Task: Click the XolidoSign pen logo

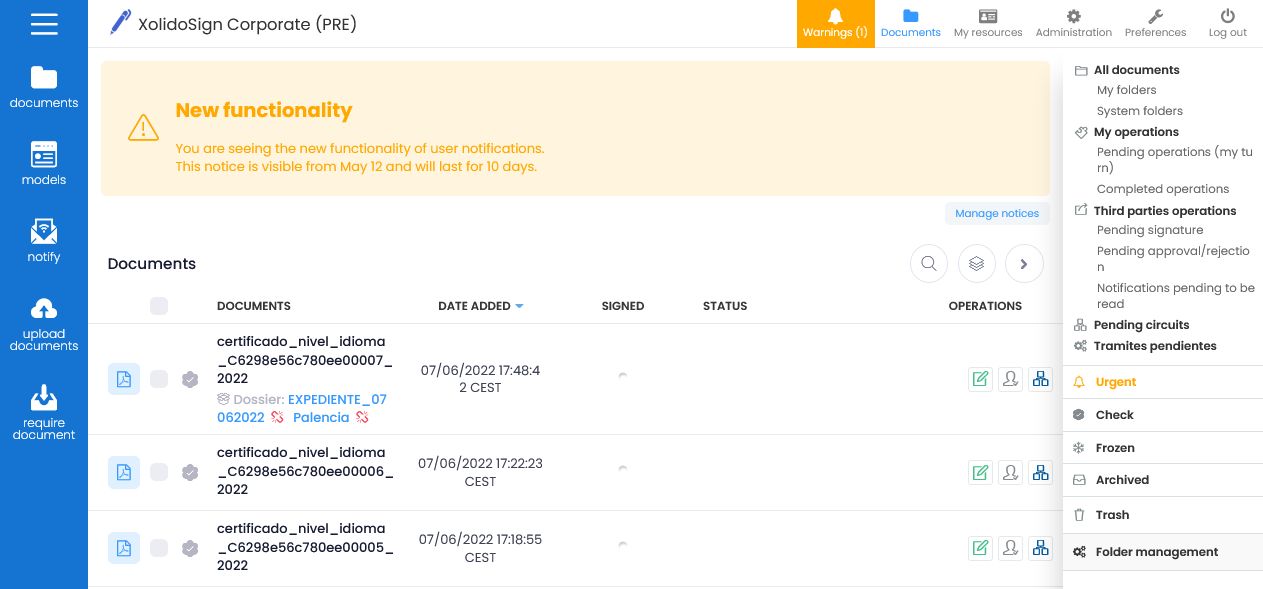Action: point(121,23)
